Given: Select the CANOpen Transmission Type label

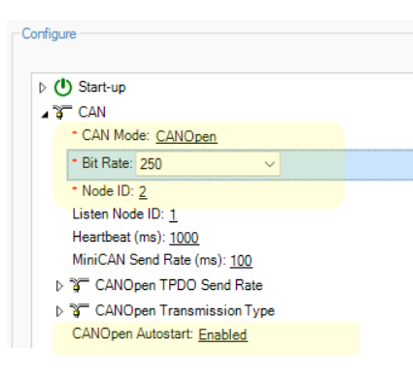Looking at the screenshot, I should 185,311.
